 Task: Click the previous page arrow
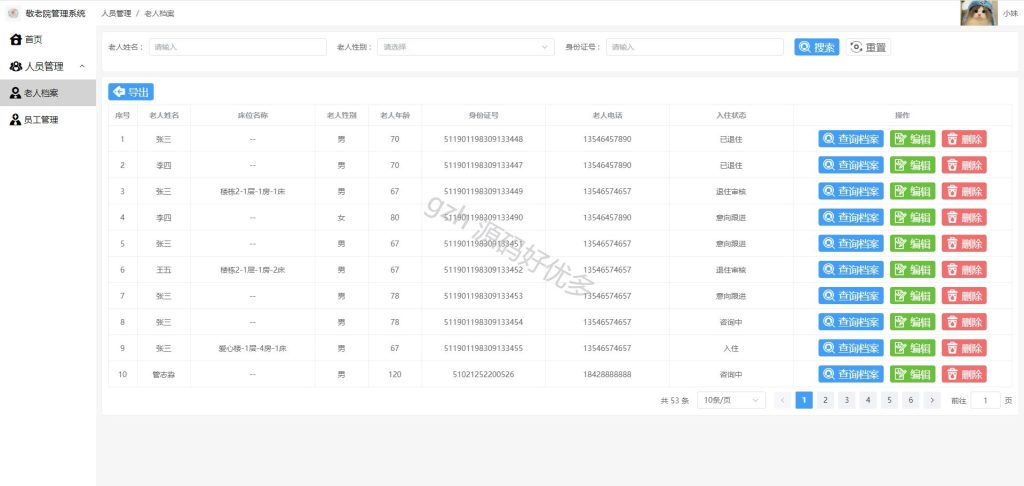tap(782, 400)
